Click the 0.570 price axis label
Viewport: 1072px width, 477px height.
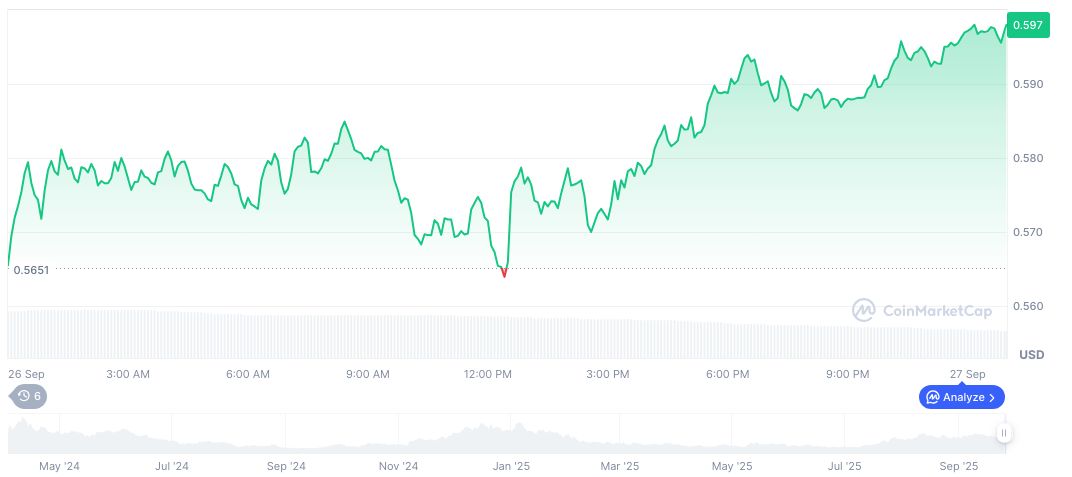(x=1027, y=232)
